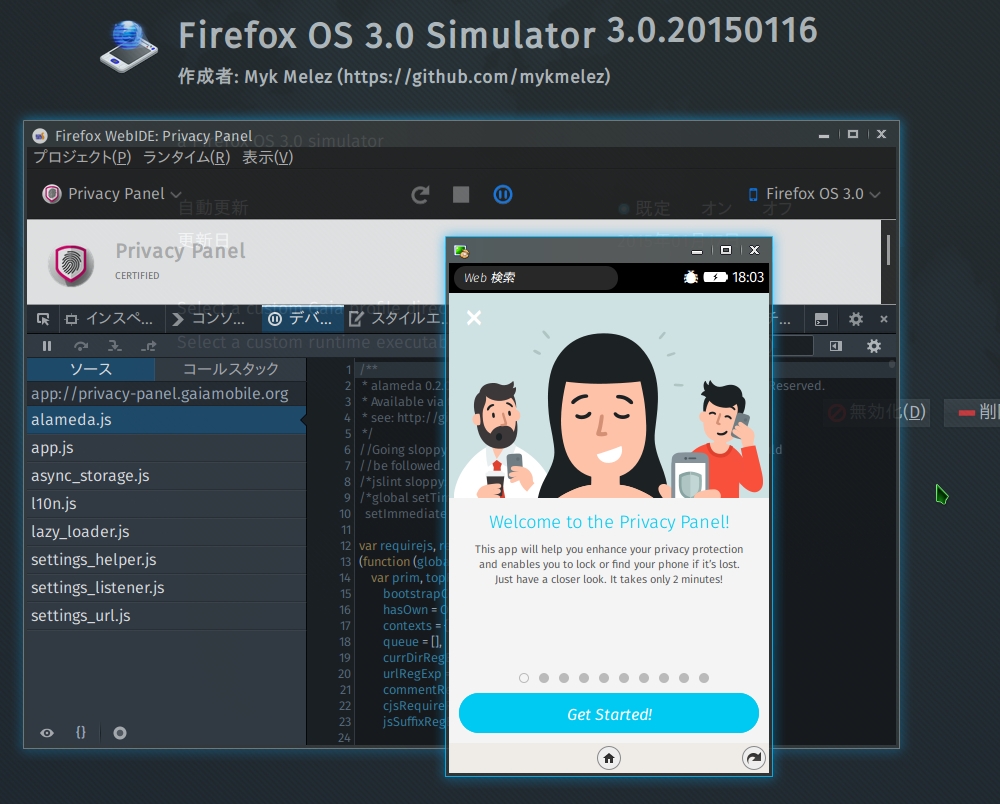Click the Privacy Panel fingerprint app icon
This screenshot has height=804, width=1000.
[71, 264]
